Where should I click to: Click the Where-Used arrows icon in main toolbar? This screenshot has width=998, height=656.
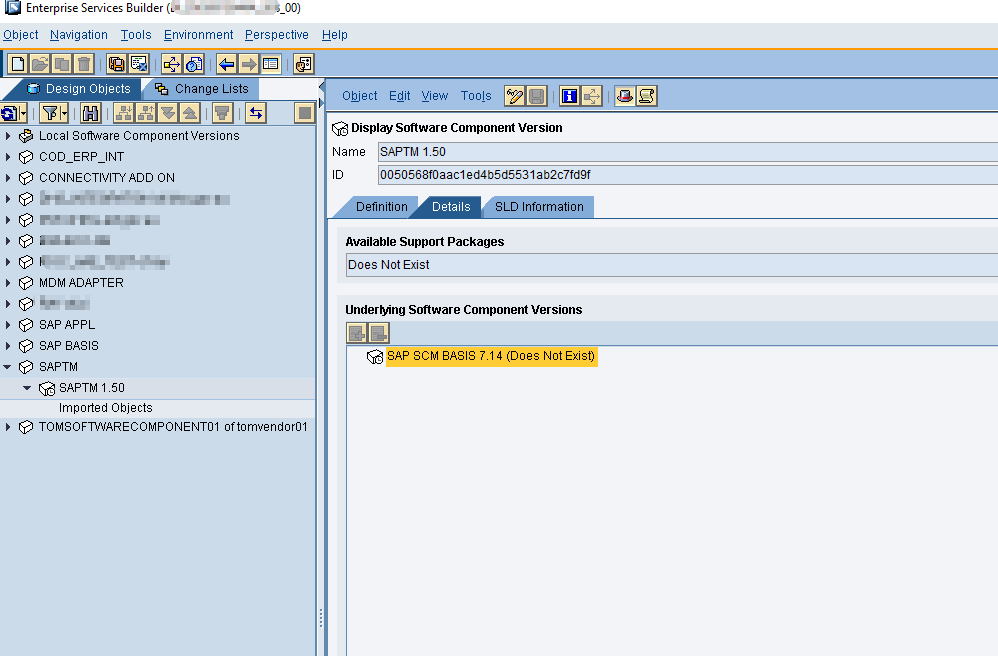(172, 64)
